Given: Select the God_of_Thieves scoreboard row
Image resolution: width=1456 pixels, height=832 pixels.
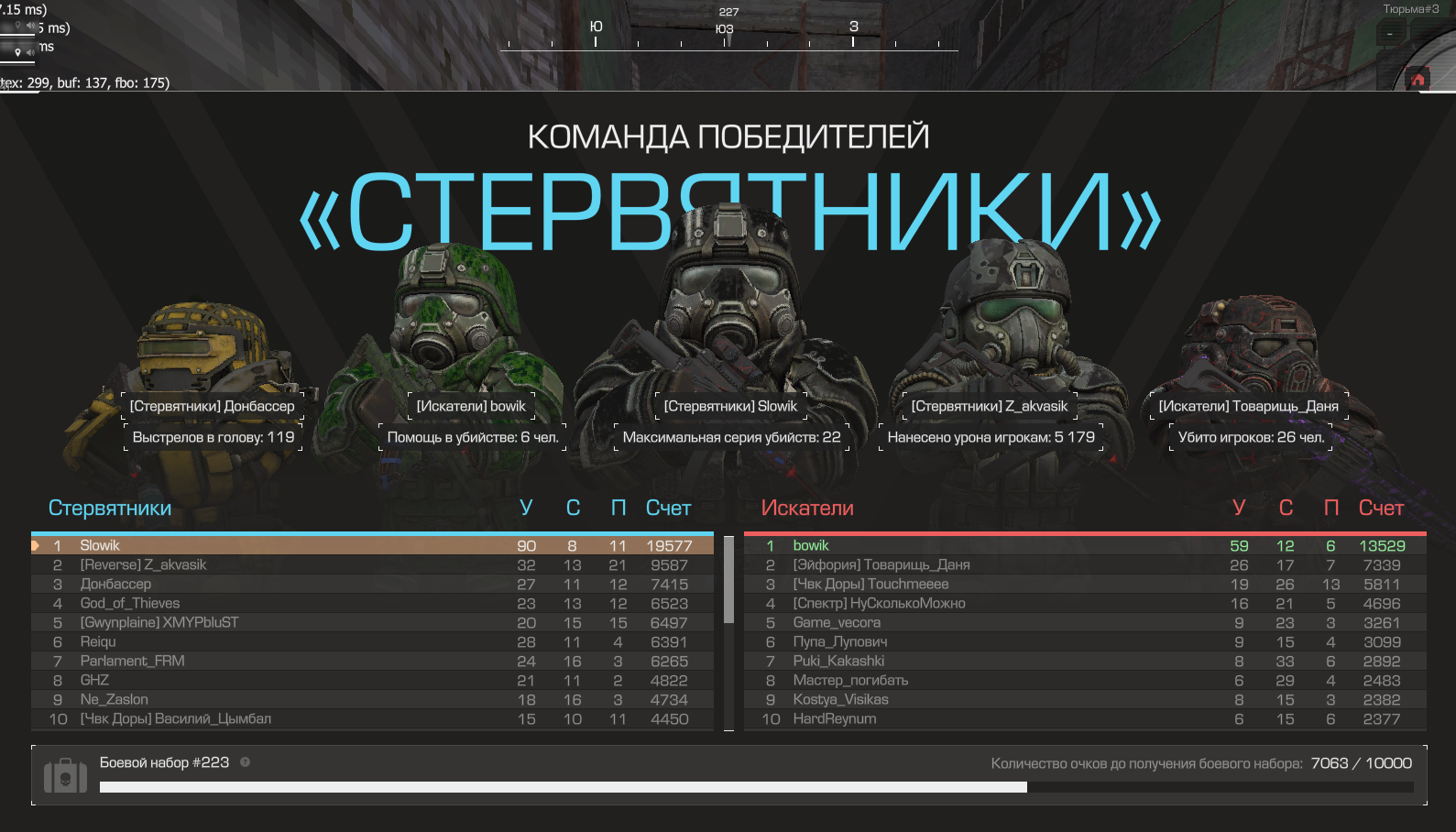Looking at the screenshot, I should [372, 603].
